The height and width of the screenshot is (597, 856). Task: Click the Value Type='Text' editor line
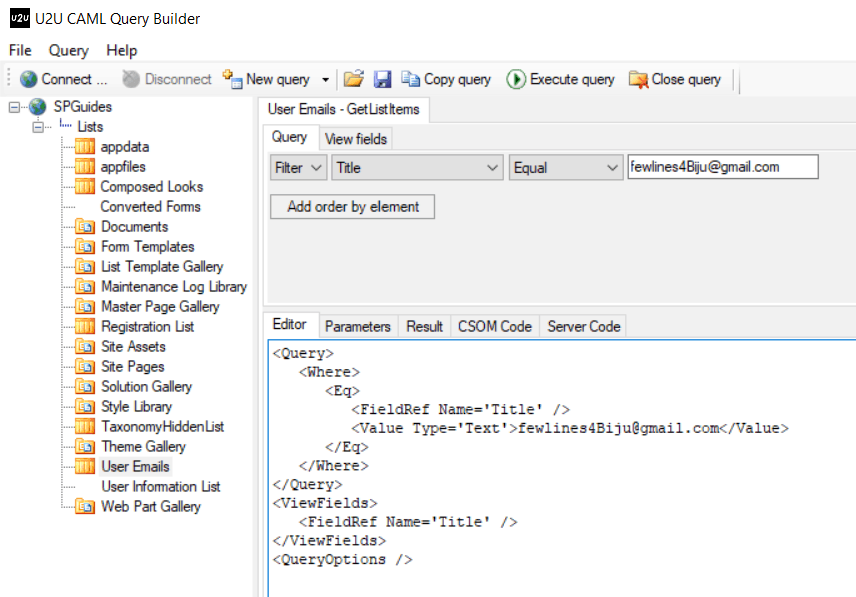click(x=570, y=428)
